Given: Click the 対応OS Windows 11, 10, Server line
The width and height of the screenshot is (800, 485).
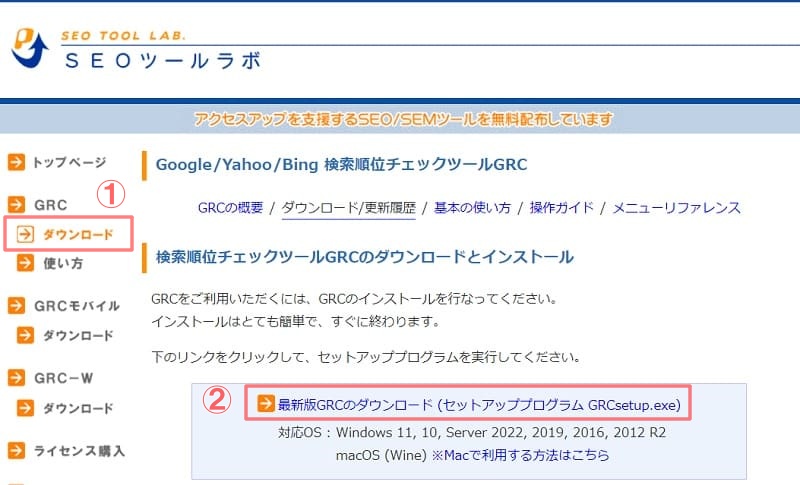Looking at the screenshot, I should (x=472, y=432).
